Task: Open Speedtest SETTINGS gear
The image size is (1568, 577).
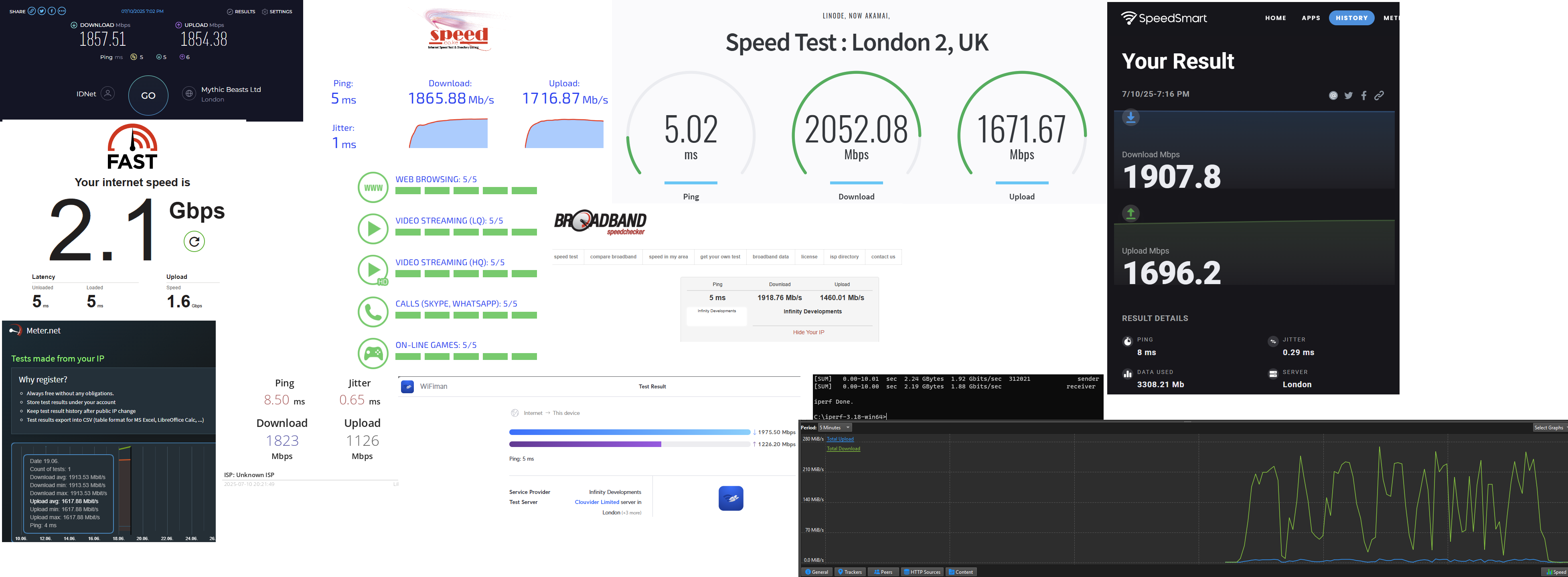Action: [277, 12]
